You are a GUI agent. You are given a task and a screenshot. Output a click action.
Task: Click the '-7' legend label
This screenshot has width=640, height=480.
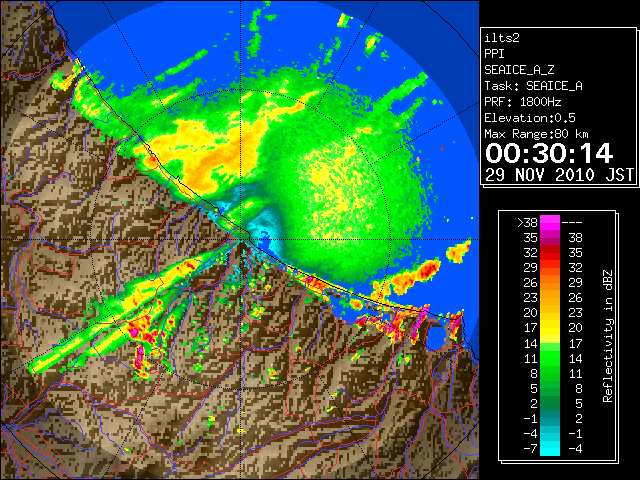(x=530, y=449)
